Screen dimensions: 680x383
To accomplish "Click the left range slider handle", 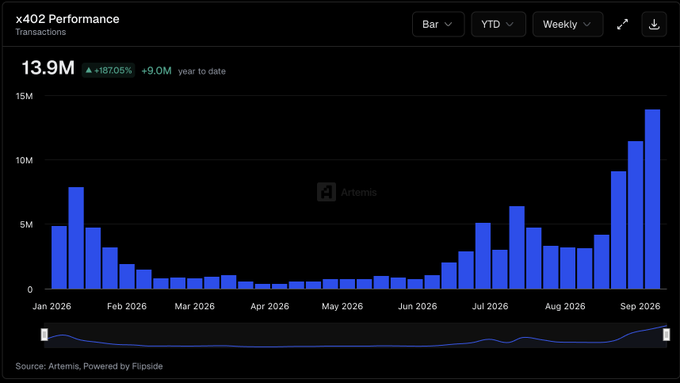I will click(44, 334).
